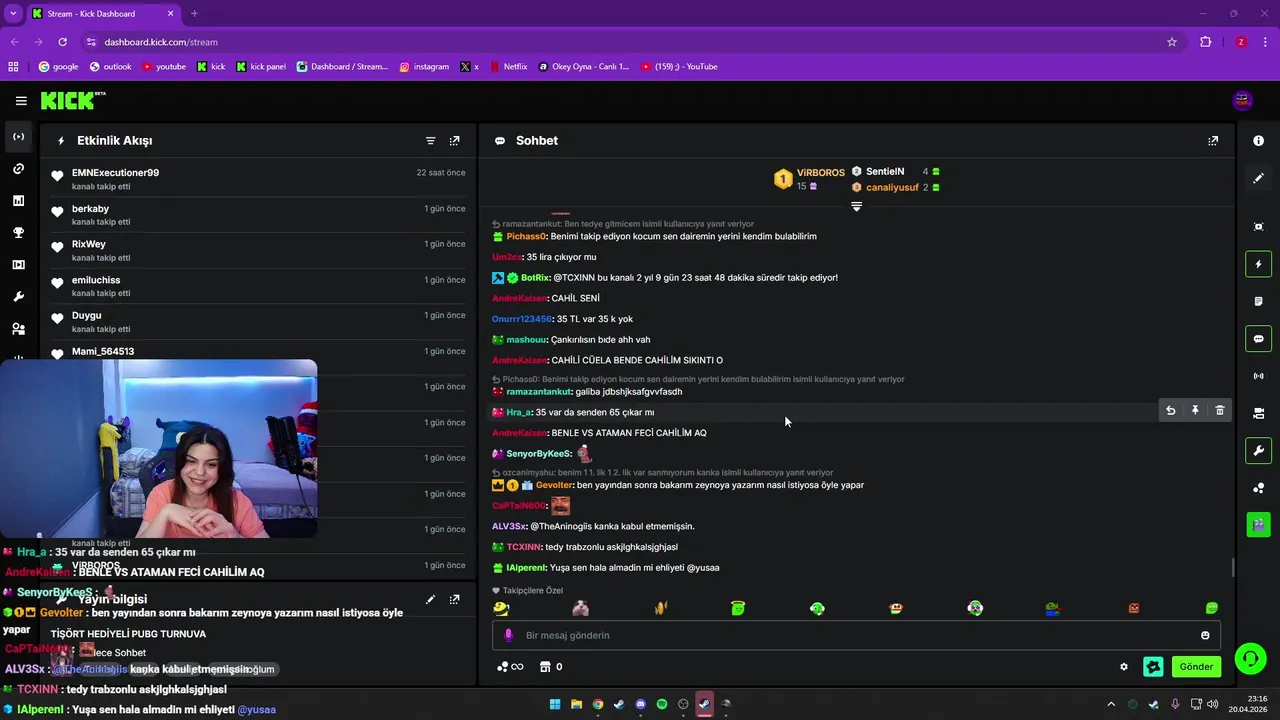The height and width of the screenshot is (720, 1280).
Task: Open the video clips icon in left sidebar
Action: tap(19, 265)
